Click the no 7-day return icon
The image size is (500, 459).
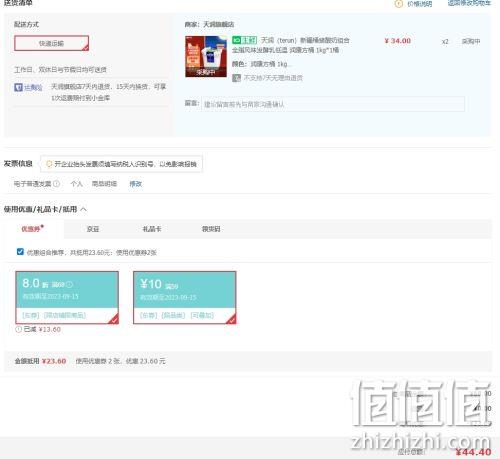click(x=236, y=78)
